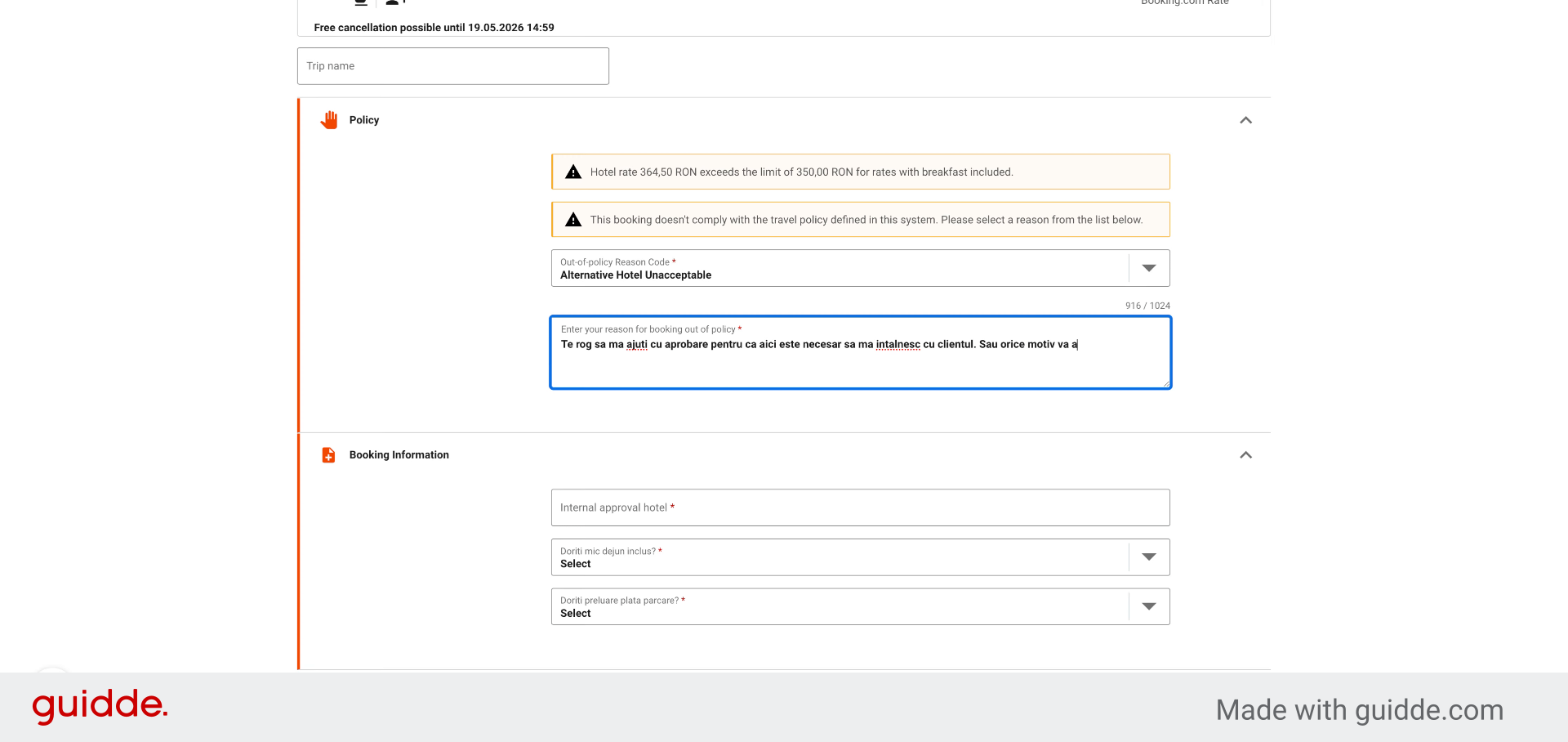Open the Doriti preluare plata parcare dropdown
The width and height of the screenshot is (1568, 742).
point(860,606)
